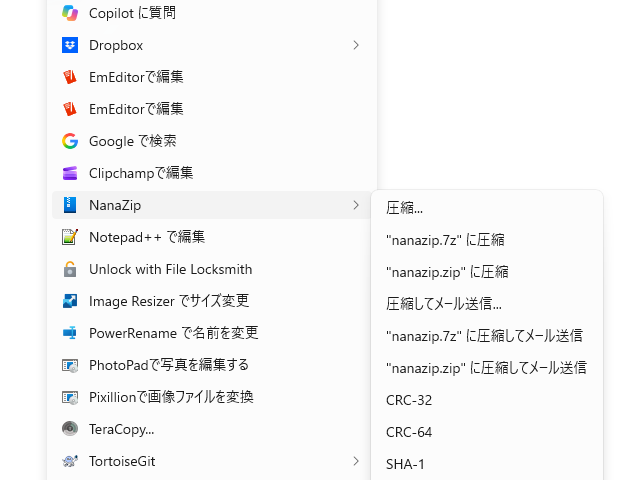This screenshot has width=640, height=480.
Task: Choose "圧縮してメール送信..."
Action: pos(487,304)
